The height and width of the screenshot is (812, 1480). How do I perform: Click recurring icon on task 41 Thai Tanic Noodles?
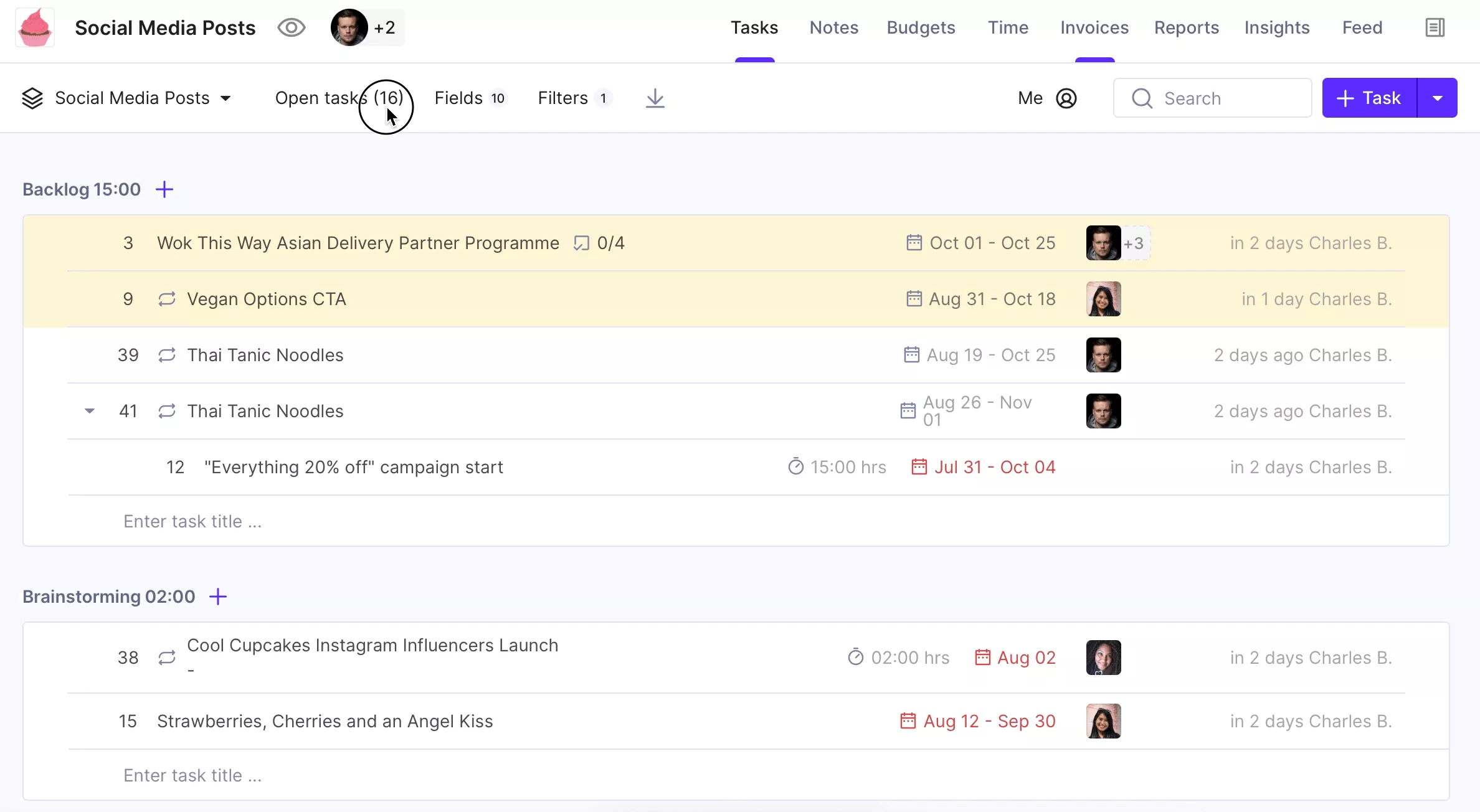pyautogui.click(x=167, y=411)
